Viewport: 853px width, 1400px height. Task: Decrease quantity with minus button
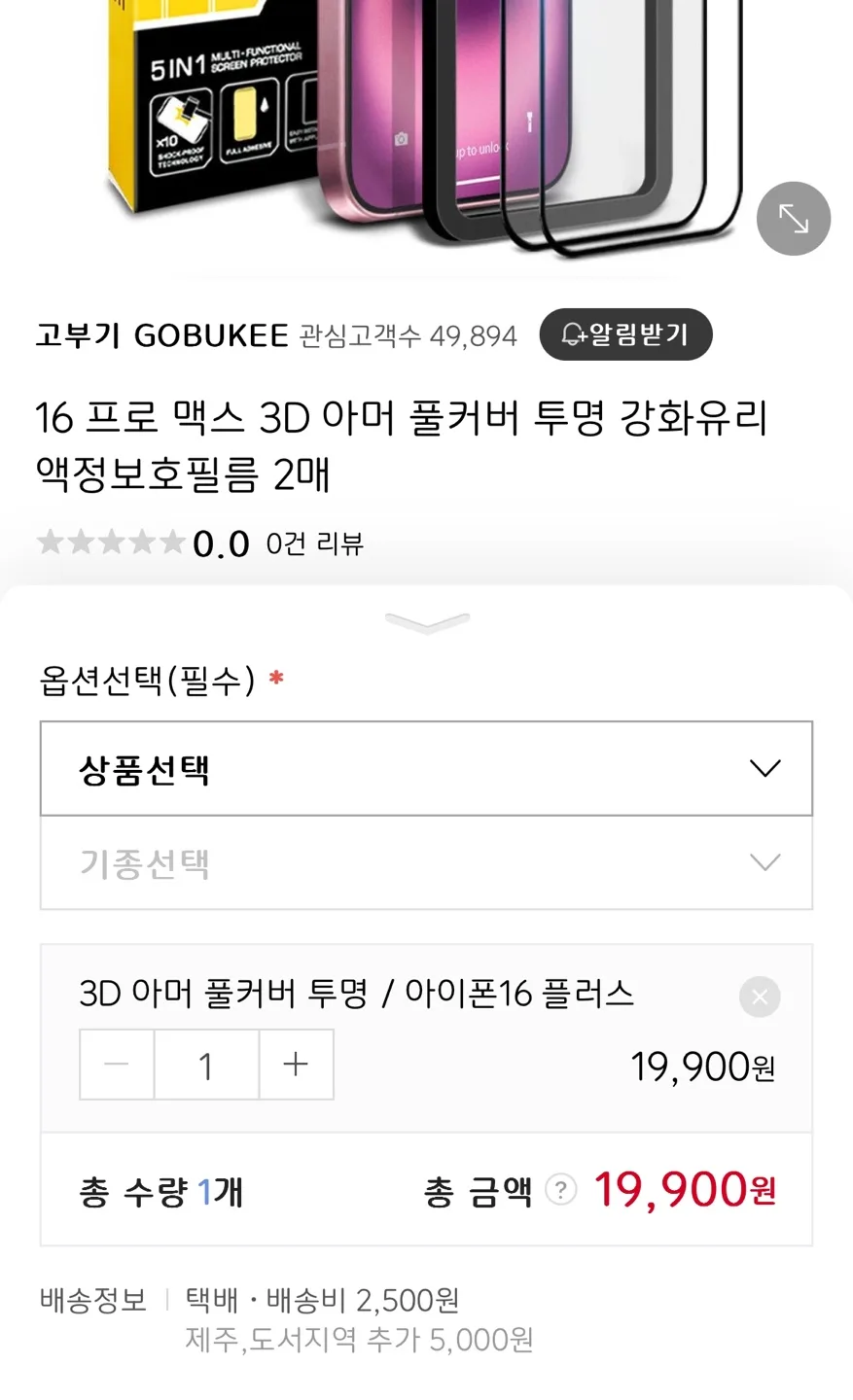click(117, 1065)
